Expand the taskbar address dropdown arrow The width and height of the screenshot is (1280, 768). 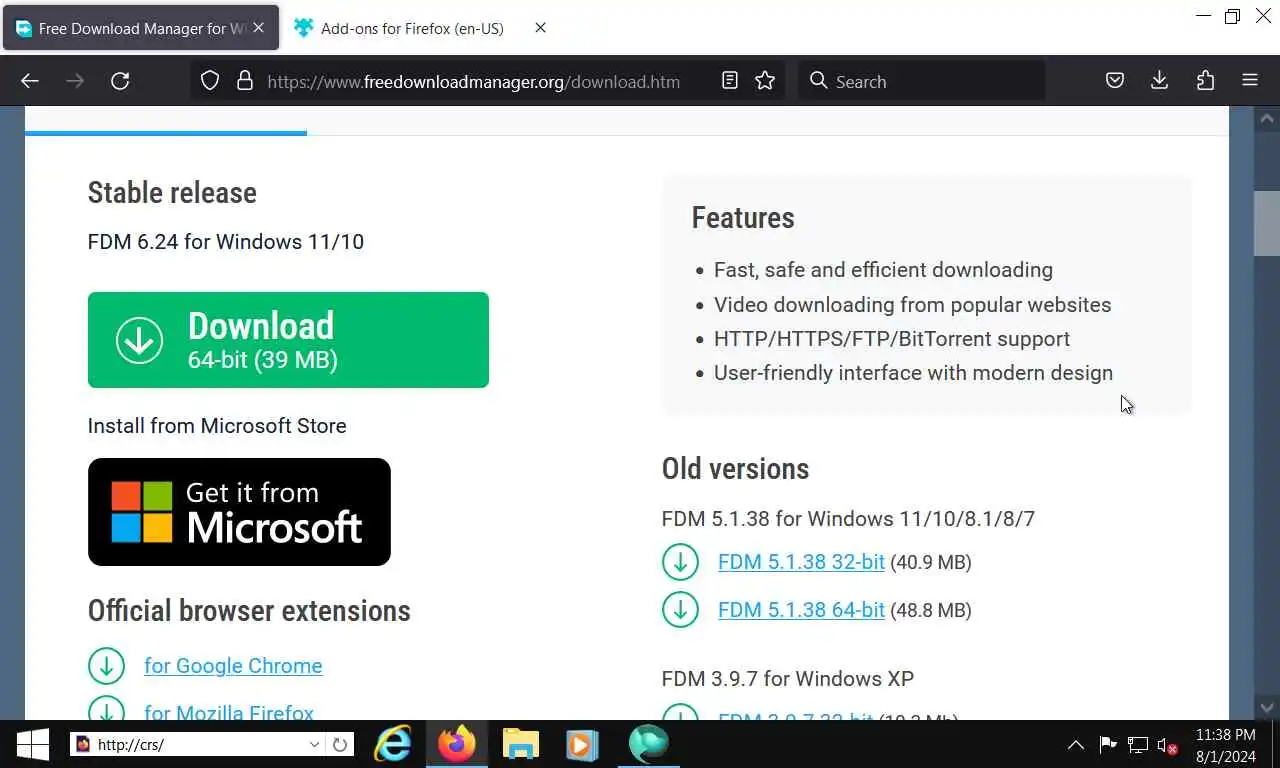[x=314, y=744]
